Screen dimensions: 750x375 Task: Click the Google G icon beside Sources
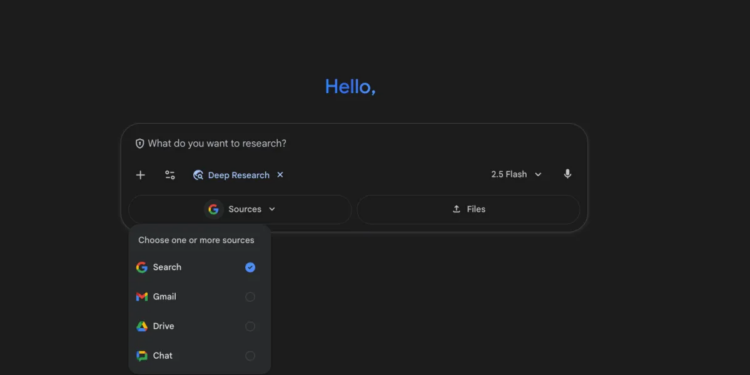tap(213, 209)
